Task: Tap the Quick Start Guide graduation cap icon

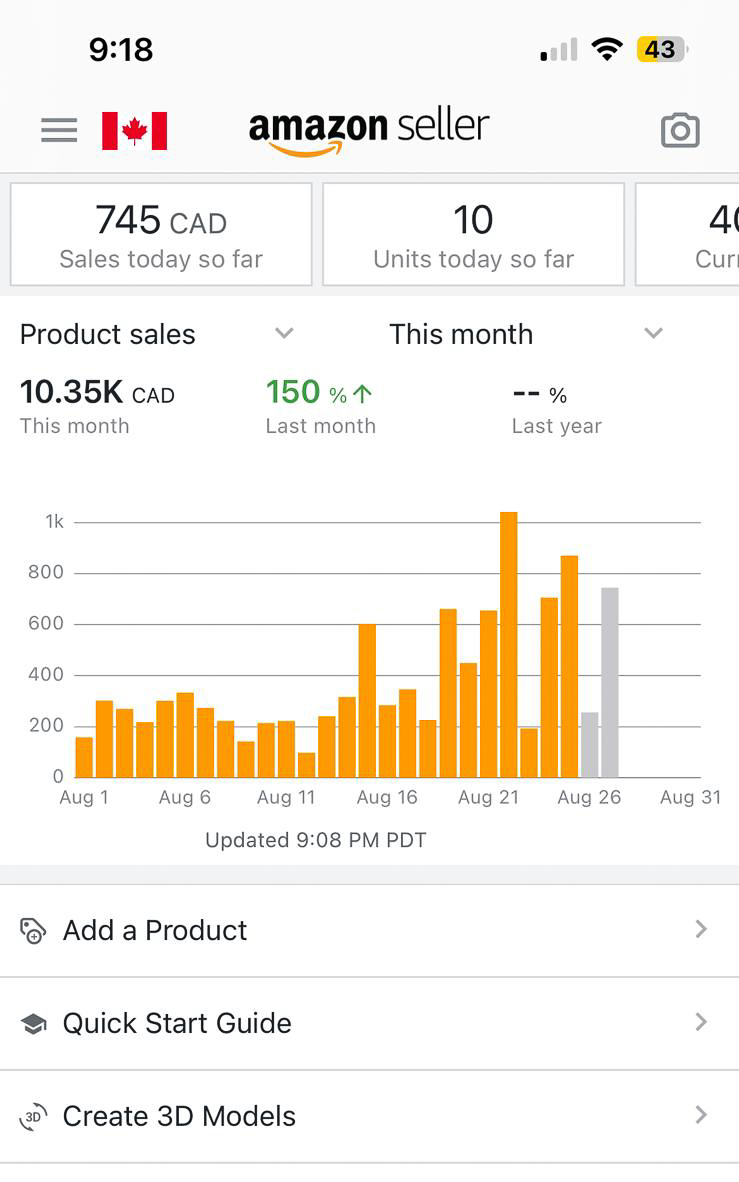Action: tap(33, 1024)
